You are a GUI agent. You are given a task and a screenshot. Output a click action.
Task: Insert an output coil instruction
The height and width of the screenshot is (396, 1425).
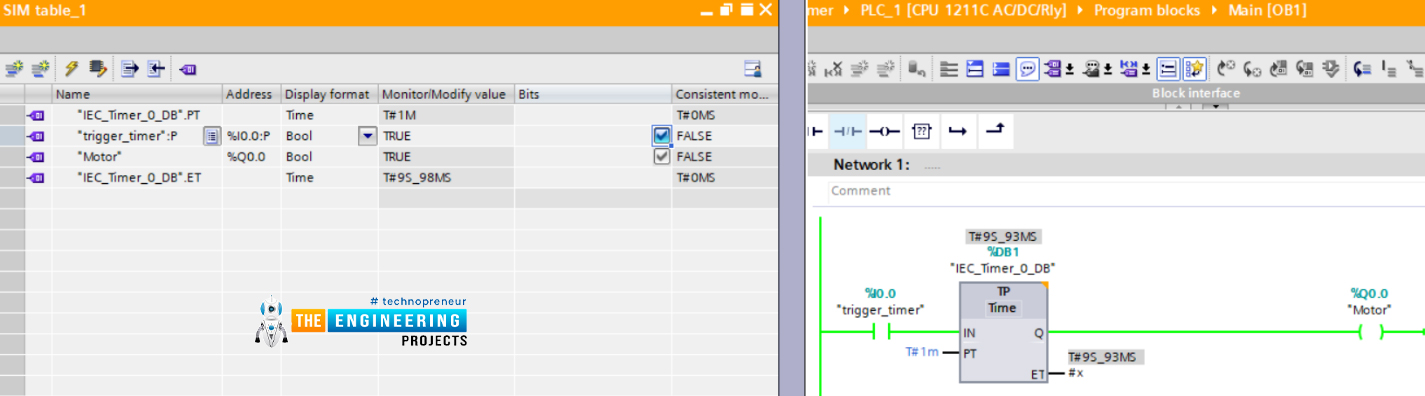883,131
